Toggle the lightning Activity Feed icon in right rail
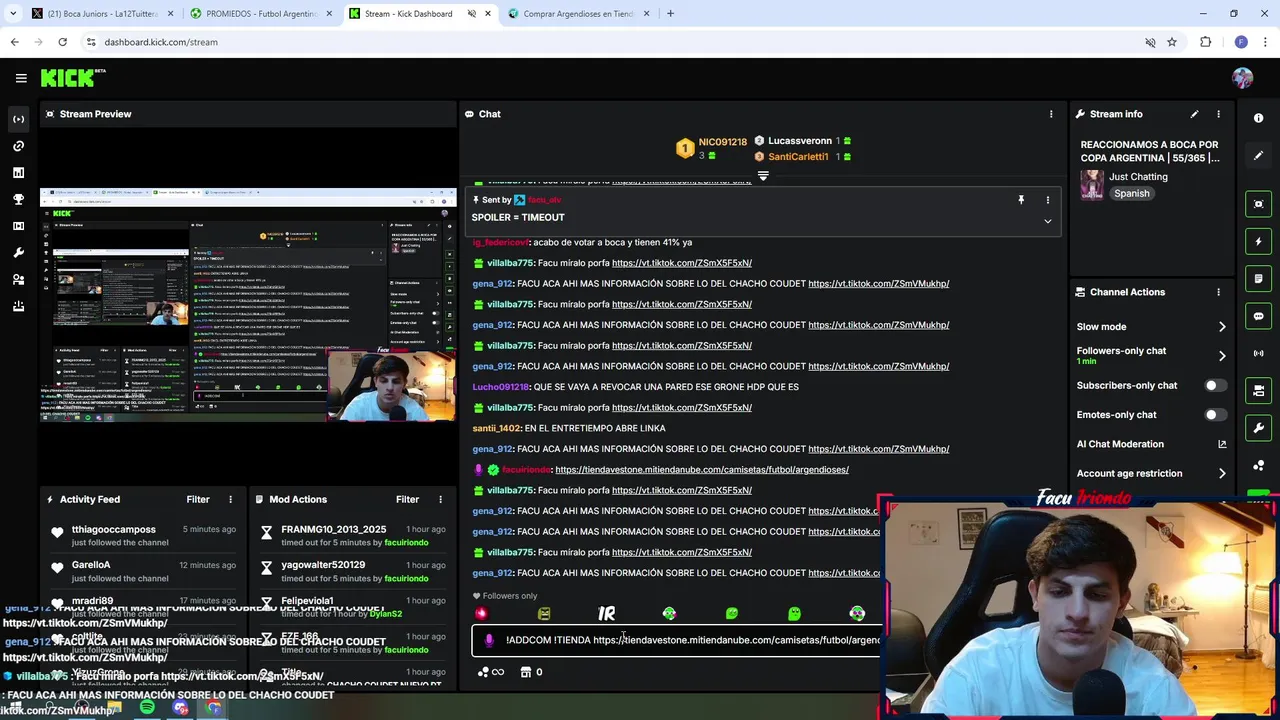Screen dimensions: 1280x720 coord(1258,241)
